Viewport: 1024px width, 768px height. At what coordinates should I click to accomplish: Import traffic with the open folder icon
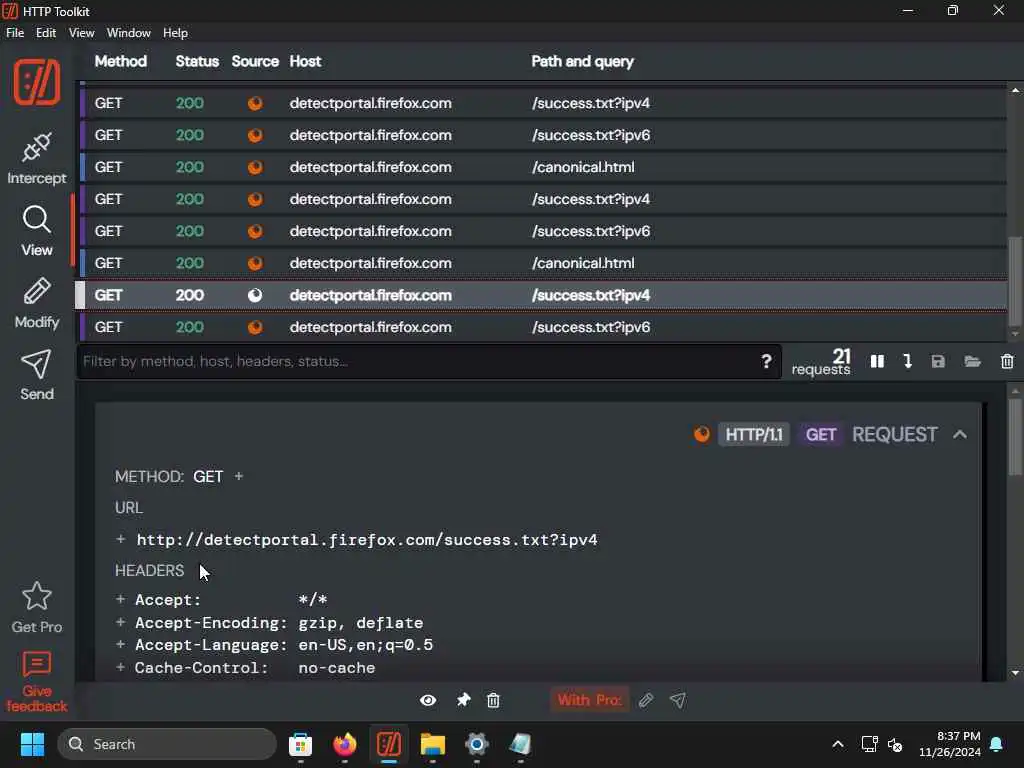pos(972,361)
